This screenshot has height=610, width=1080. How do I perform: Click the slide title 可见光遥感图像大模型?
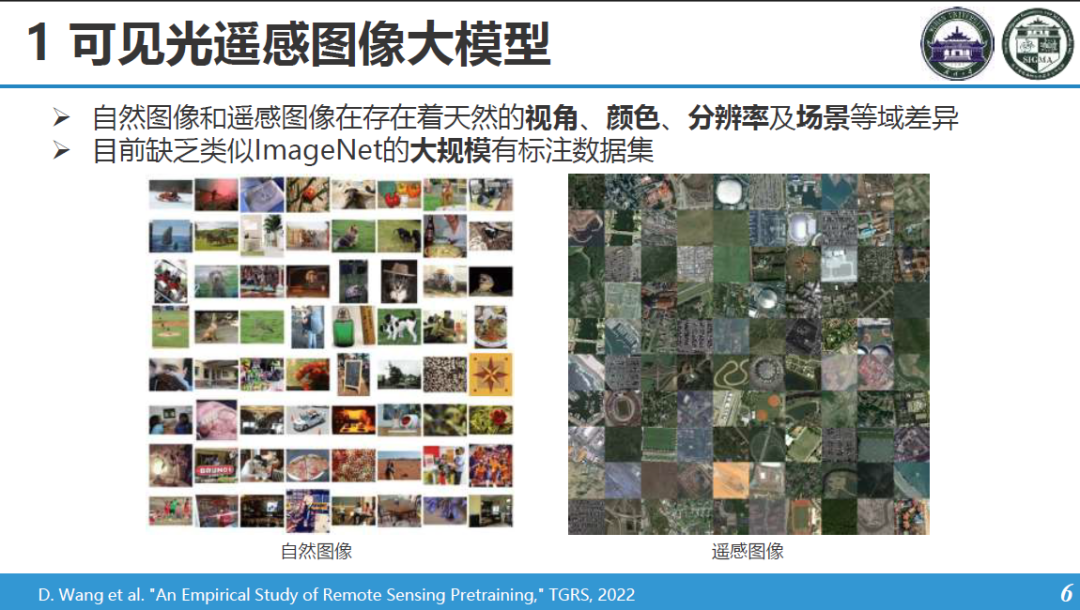pyautogui.click(x=311, y=44)
